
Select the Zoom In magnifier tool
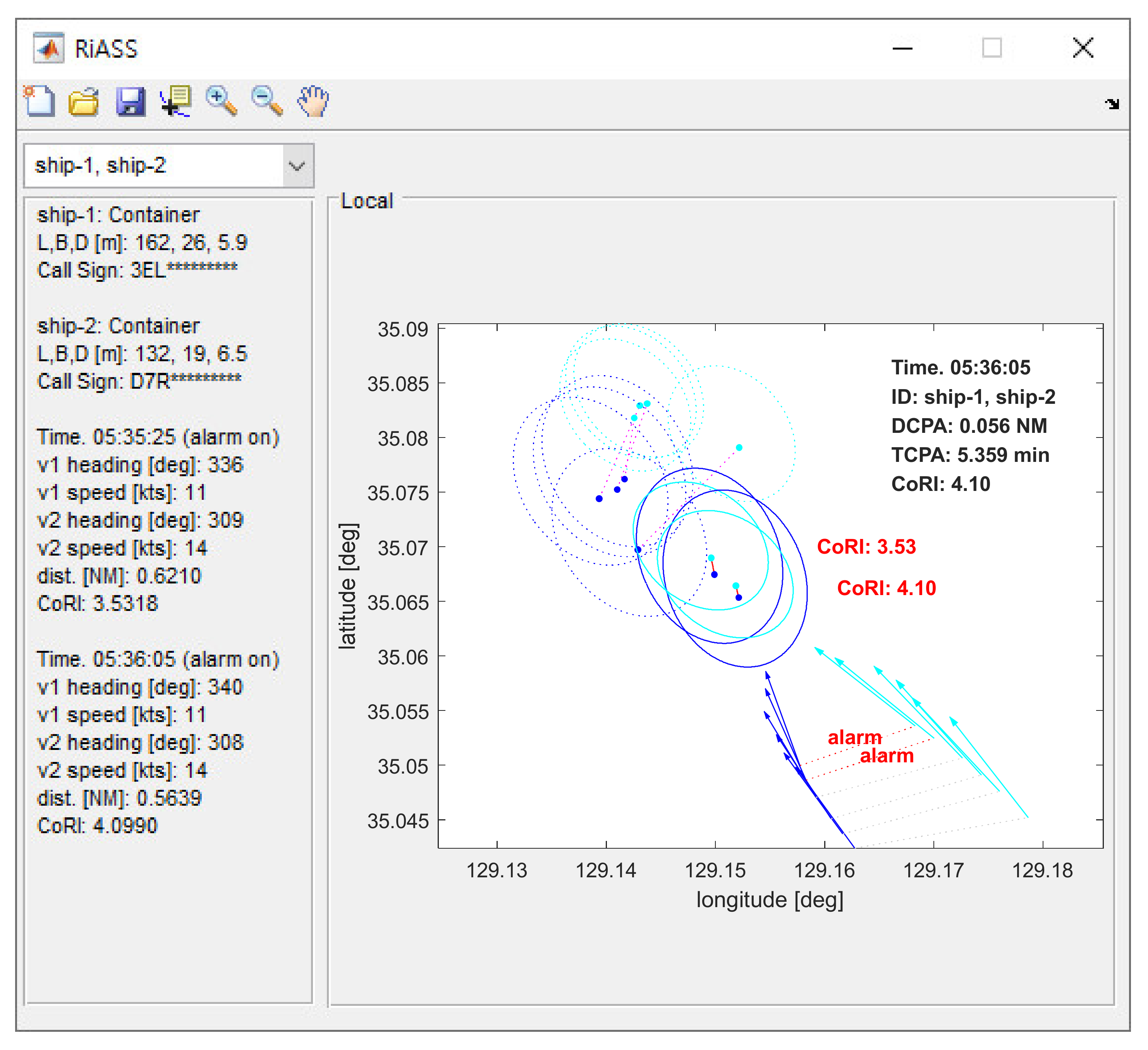pos(222,101)
